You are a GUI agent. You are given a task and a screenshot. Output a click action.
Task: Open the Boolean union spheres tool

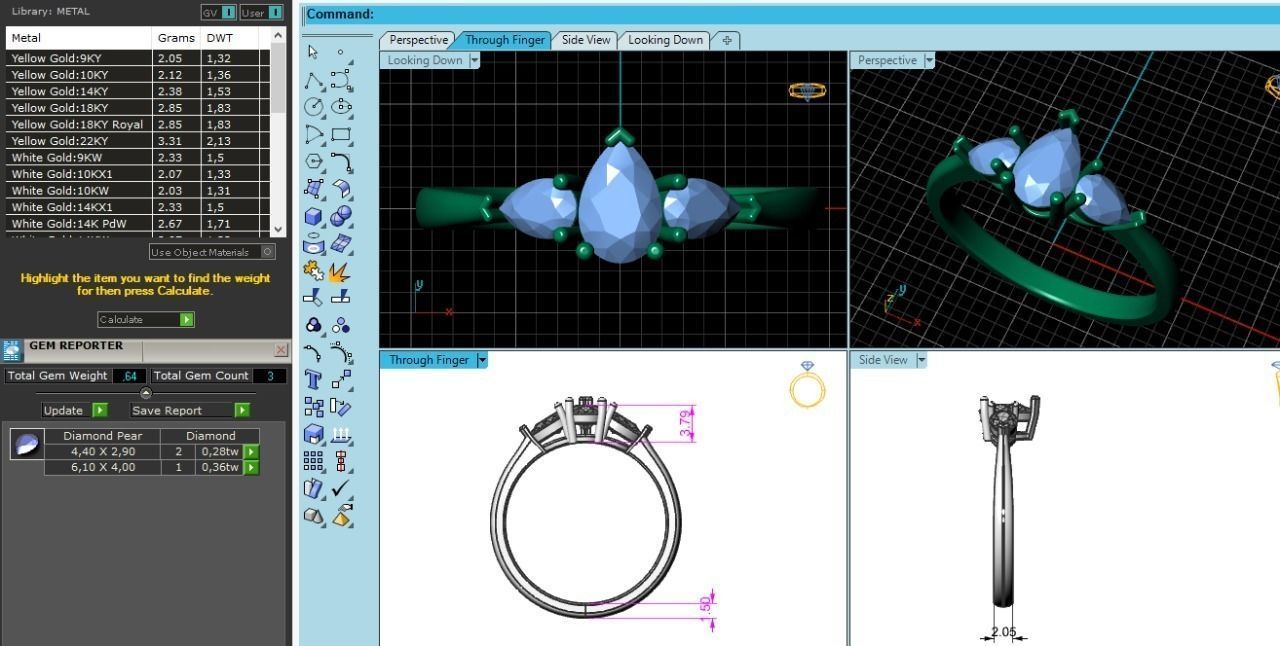341,216
